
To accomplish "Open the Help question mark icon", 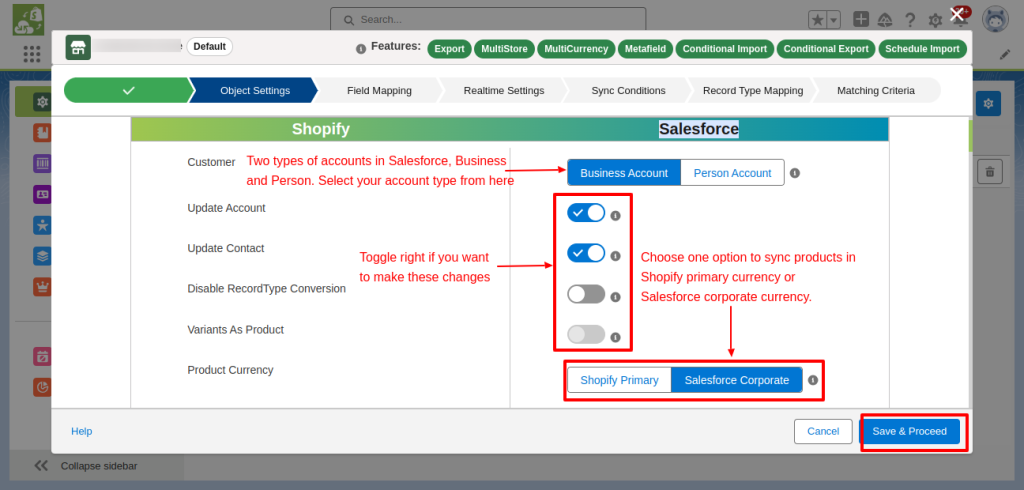I will [910, 20].
